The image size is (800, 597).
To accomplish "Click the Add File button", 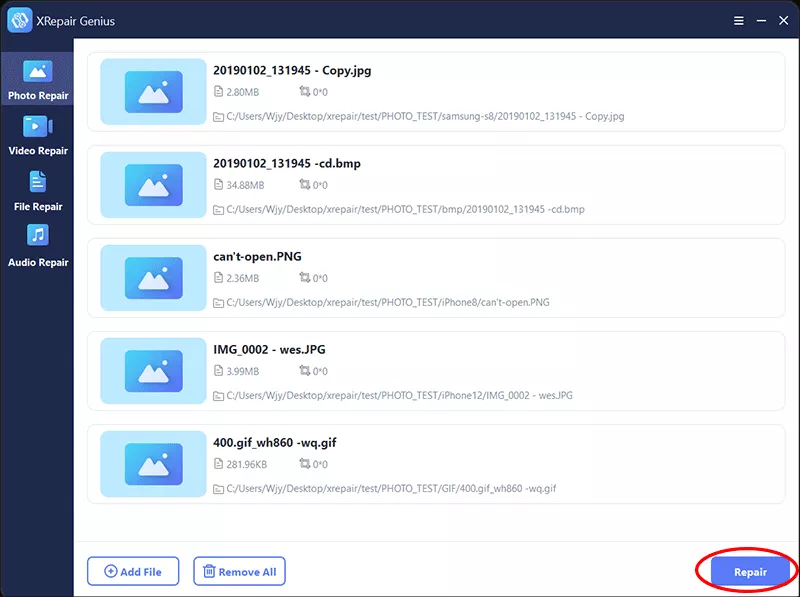I will click(133, 571).
